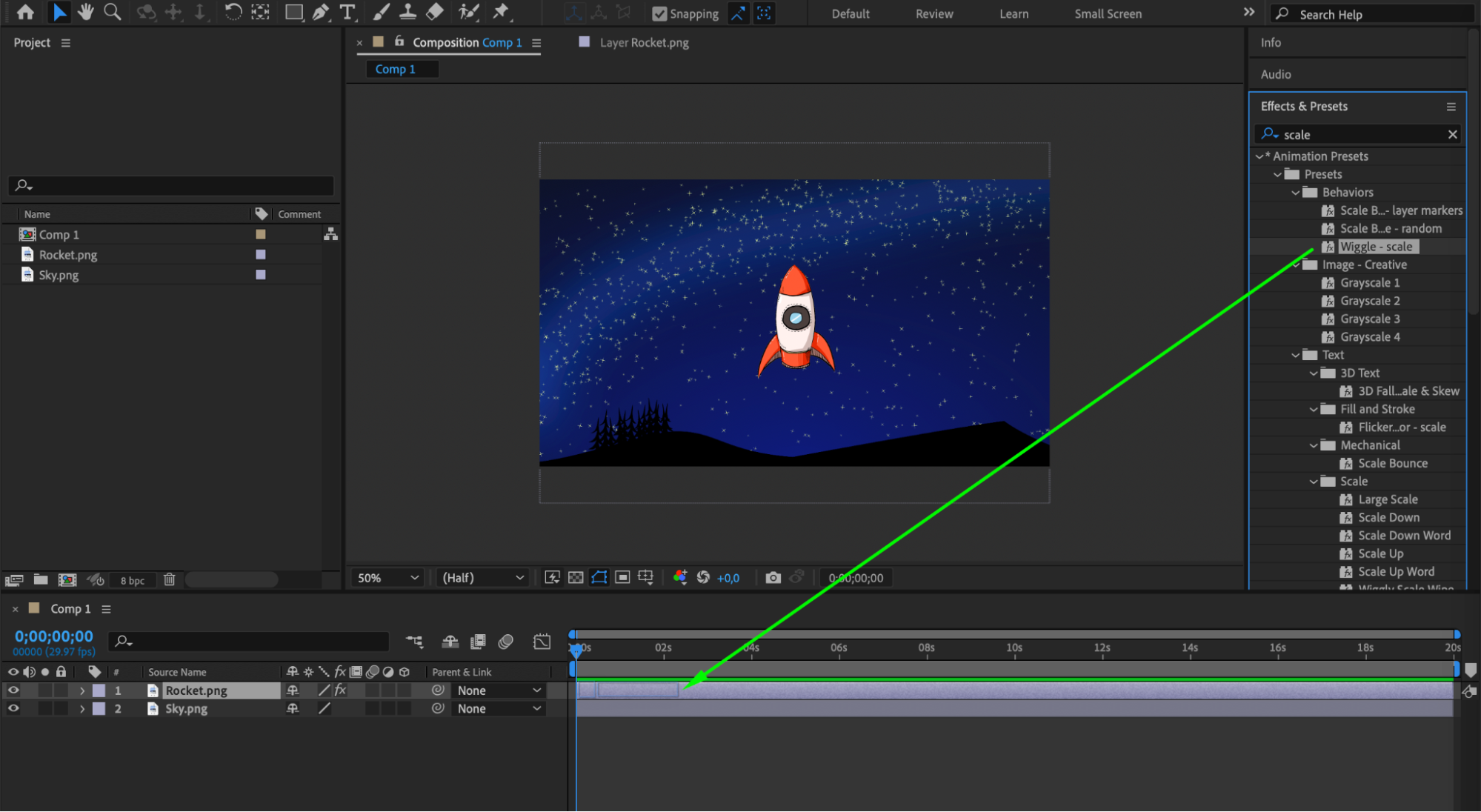Select the Wiggle - scale preset
The image size is (1481, 812).
point(1377,247)
